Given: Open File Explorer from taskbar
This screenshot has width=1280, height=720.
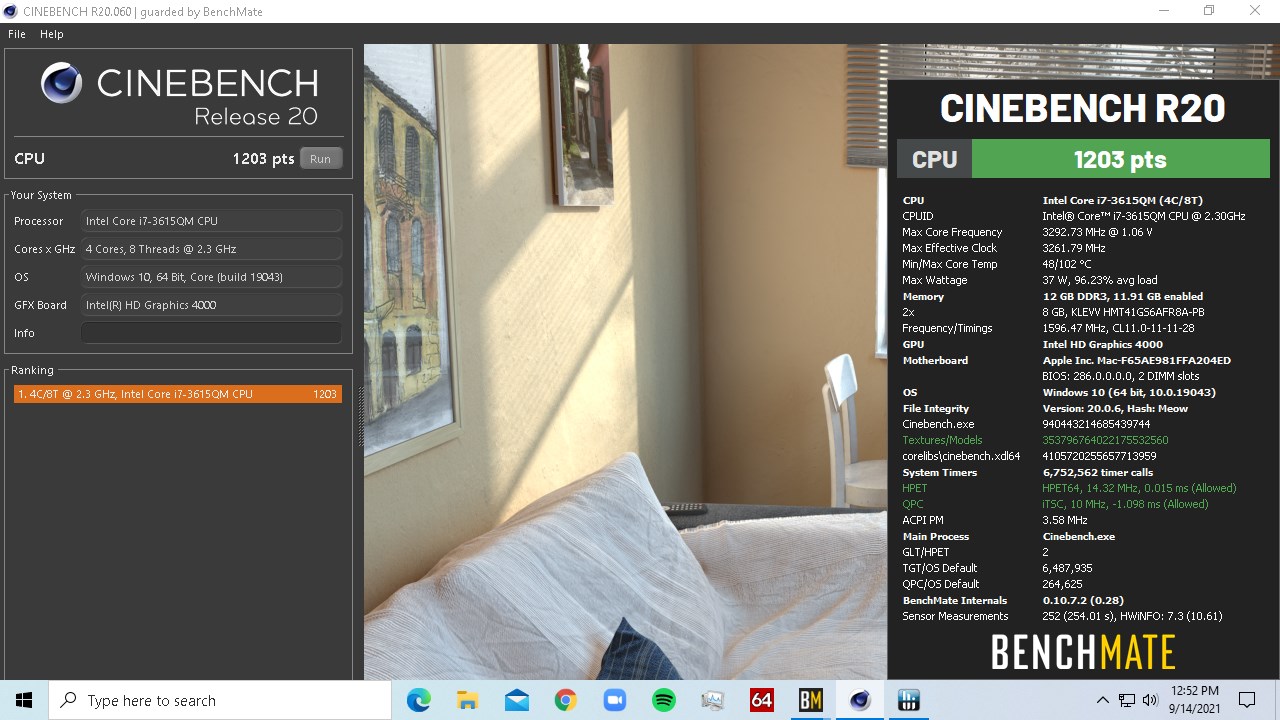Looking at the screenshot, I should [468, 700].
